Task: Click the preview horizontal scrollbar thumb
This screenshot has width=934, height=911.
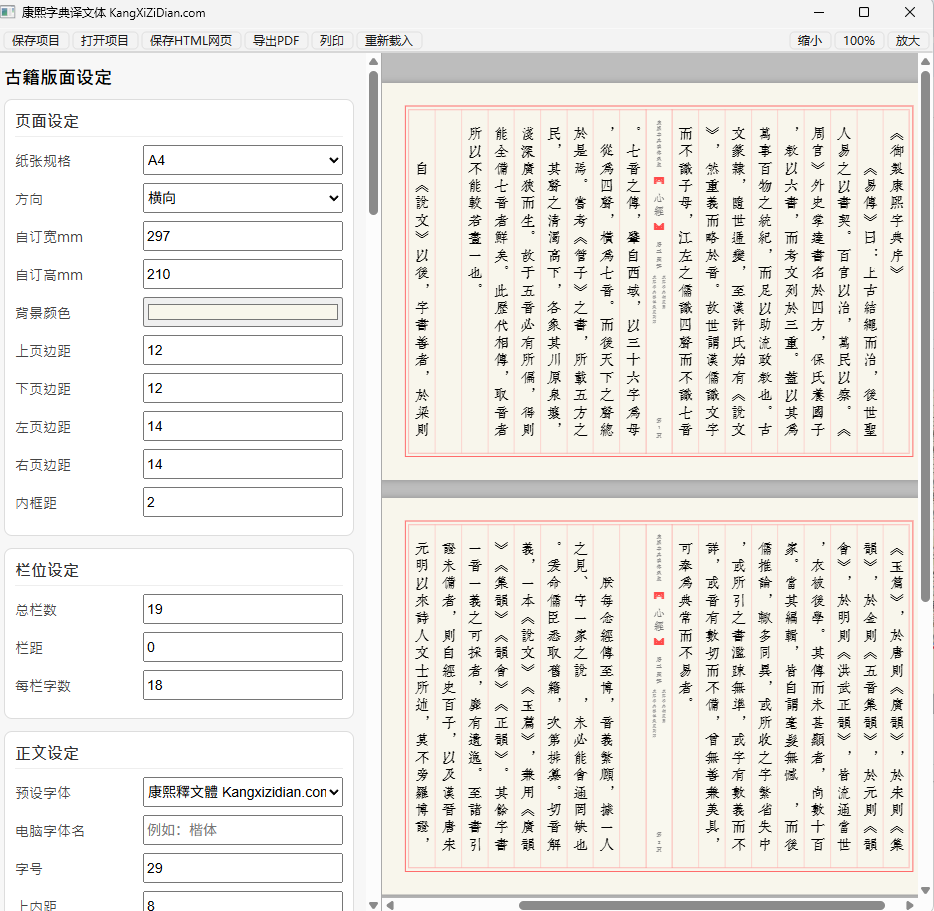Action: coord(702,906)
